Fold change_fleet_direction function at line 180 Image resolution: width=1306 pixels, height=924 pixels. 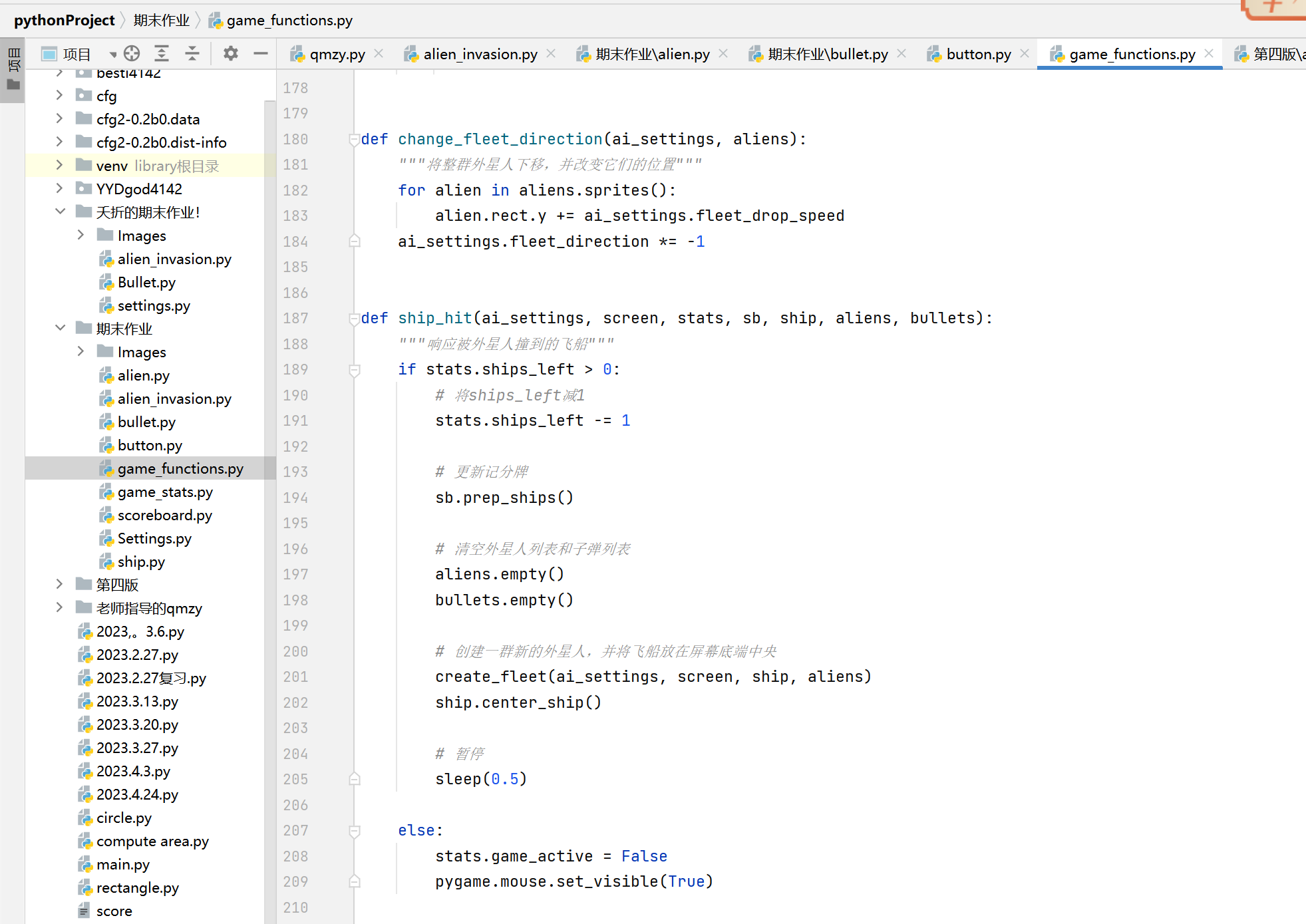355,139
